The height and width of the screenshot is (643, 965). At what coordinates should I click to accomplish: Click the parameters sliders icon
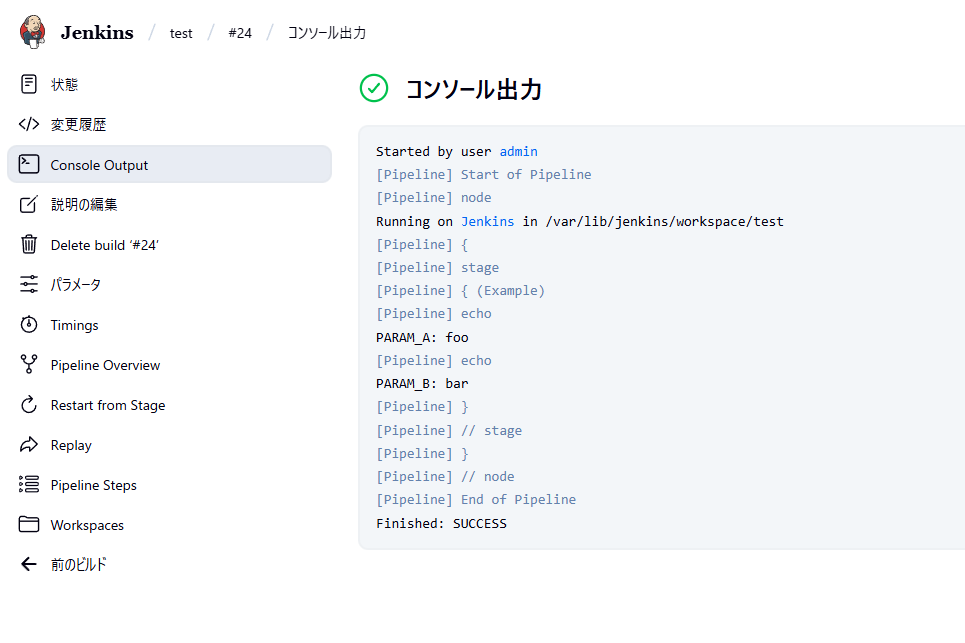click(x=30, y=285)
